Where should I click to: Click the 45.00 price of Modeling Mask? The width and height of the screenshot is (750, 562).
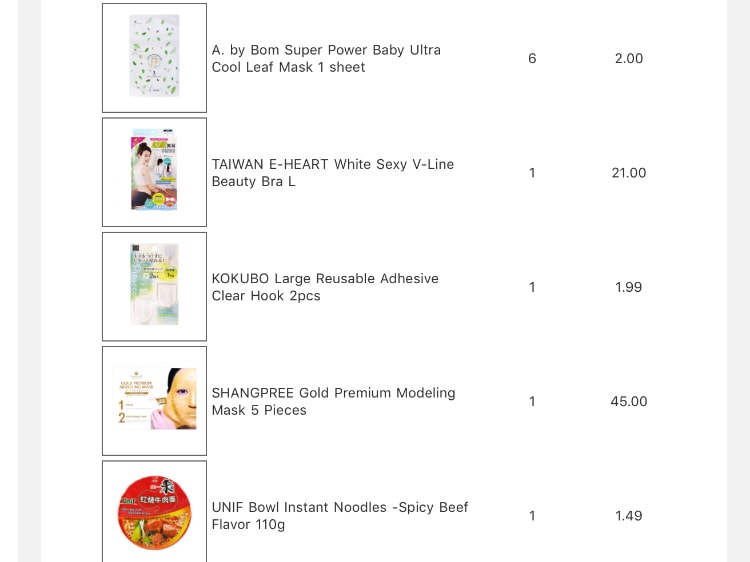point(629,401)
